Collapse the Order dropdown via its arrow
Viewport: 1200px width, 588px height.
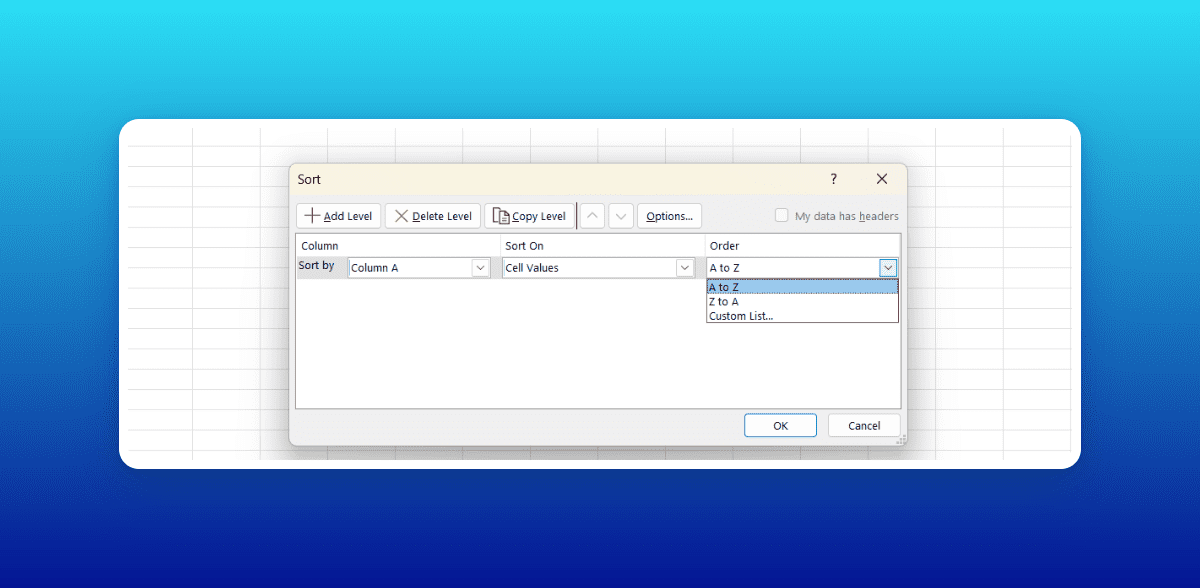[887, 267]
